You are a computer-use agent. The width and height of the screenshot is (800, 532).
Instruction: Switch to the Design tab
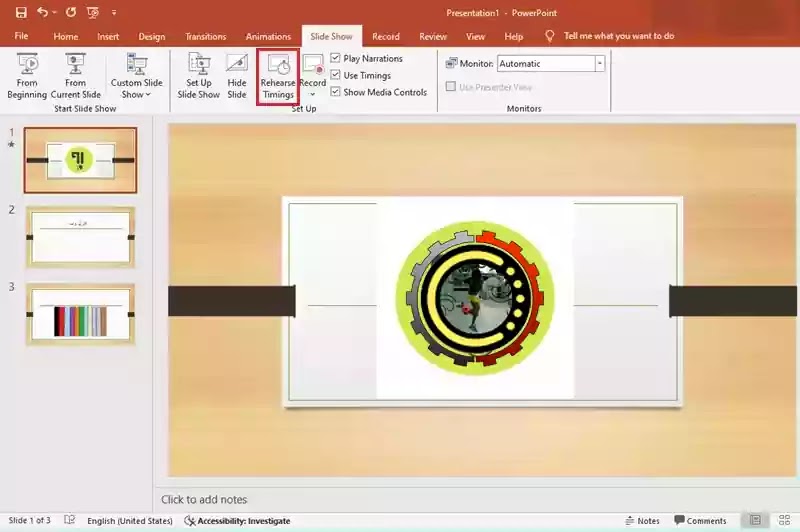click(152, 36)
